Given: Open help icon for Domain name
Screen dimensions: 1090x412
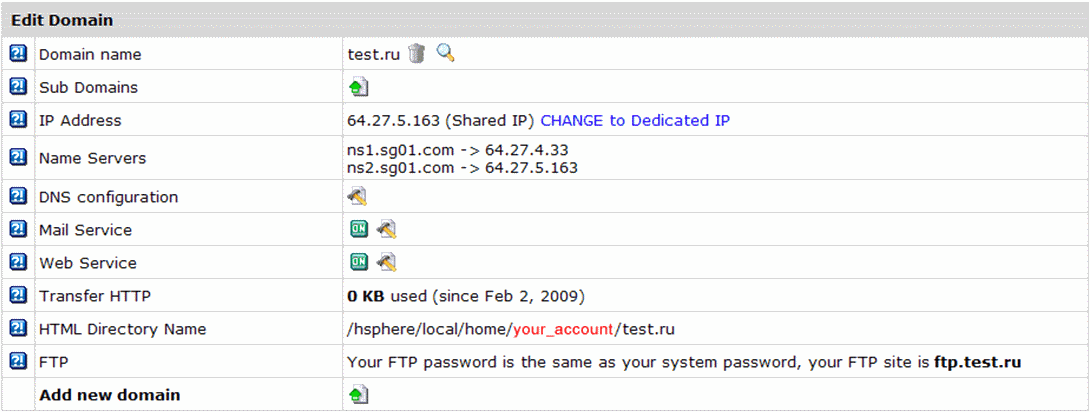Looking at the screenshot, I should pyautogui.click(x=19, y=53).
